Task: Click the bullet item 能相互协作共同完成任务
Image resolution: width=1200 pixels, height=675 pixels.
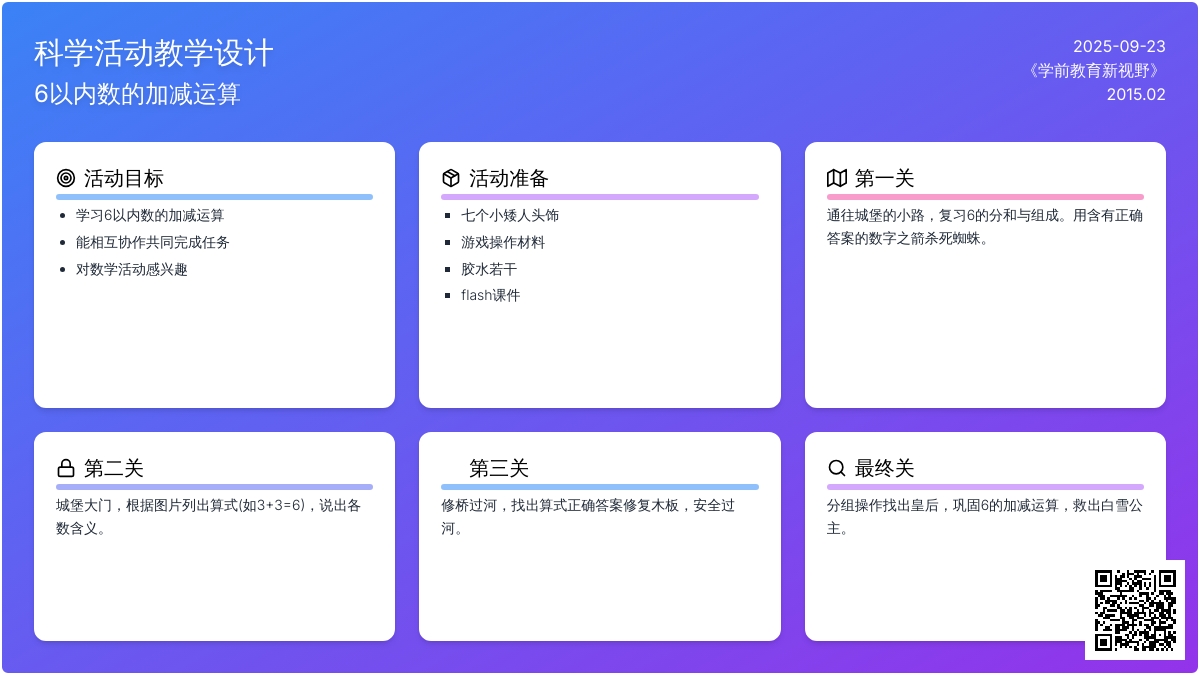Action: click(153, 242)
